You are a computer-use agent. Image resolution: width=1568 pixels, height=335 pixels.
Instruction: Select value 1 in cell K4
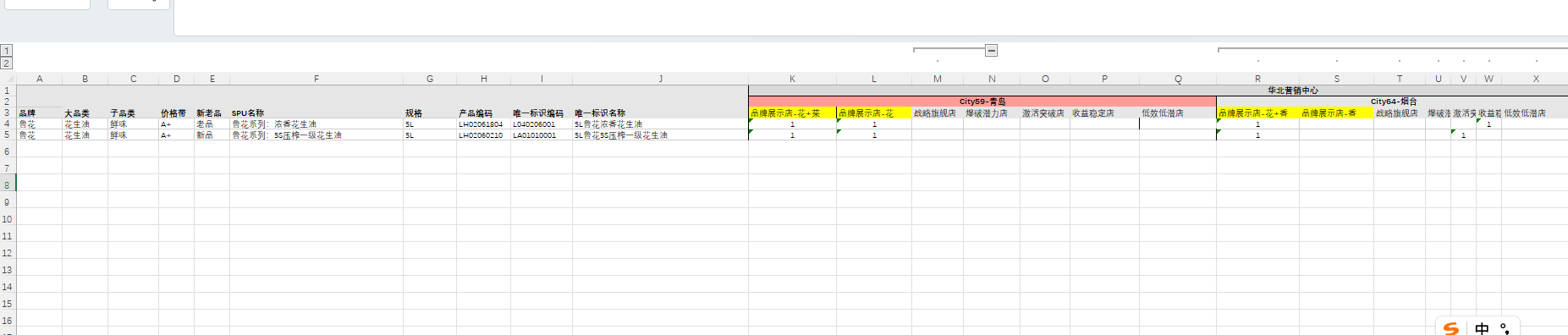coord(792,124)
